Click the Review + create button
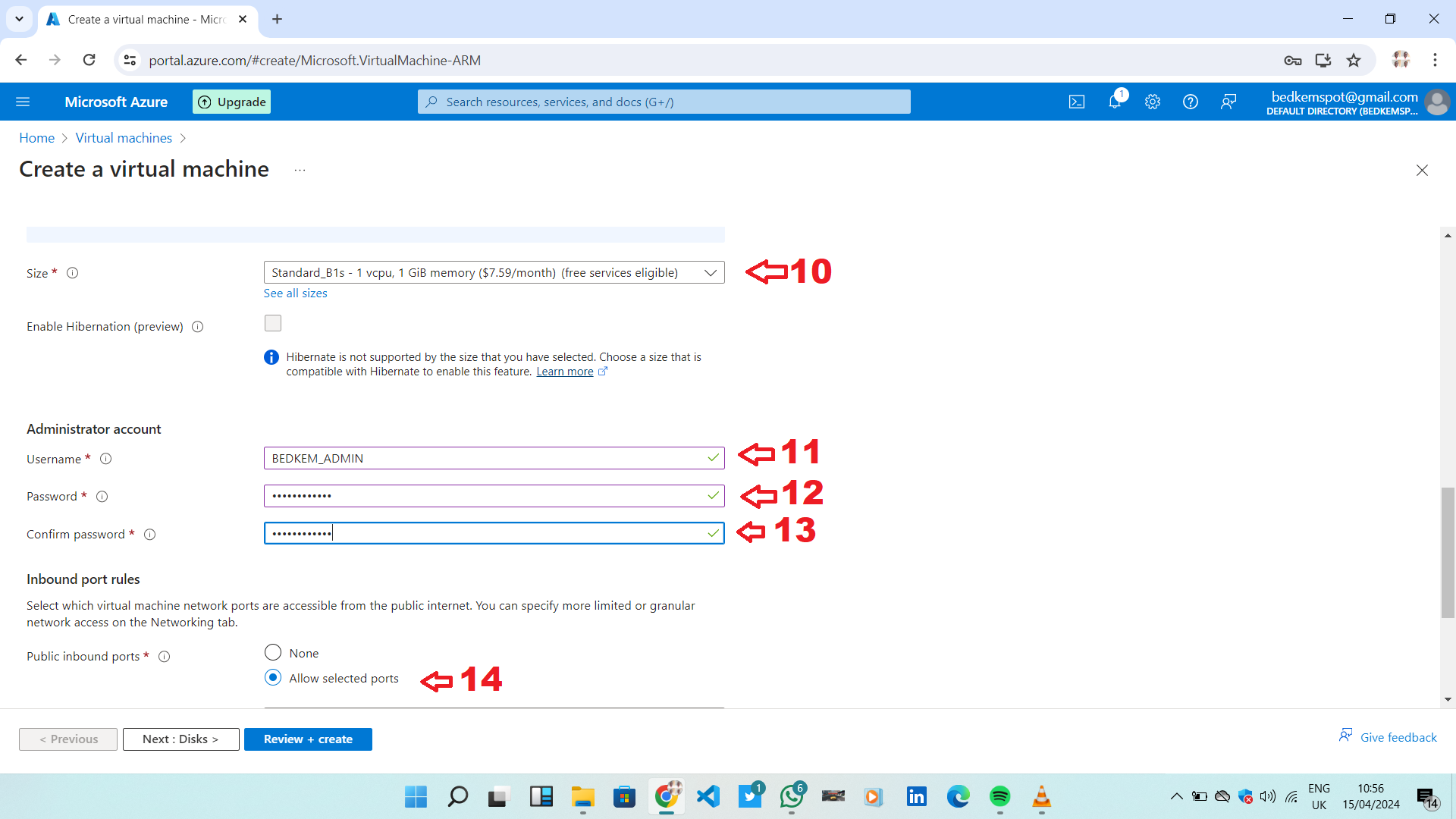 coord(308,739)
